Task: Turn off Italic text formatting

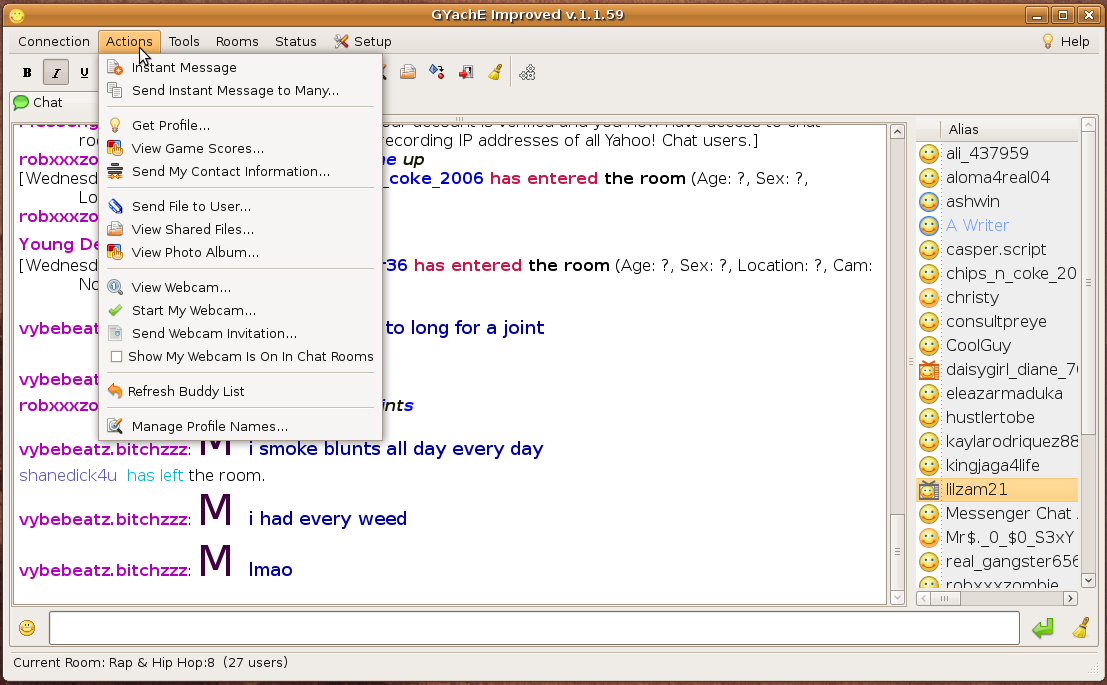Action: 56,72
